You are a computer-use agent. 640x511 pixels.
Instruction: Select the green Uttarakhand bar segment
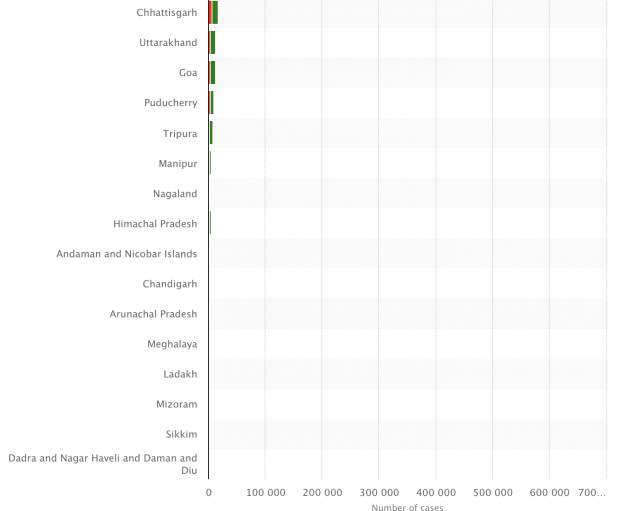[213, 43]
